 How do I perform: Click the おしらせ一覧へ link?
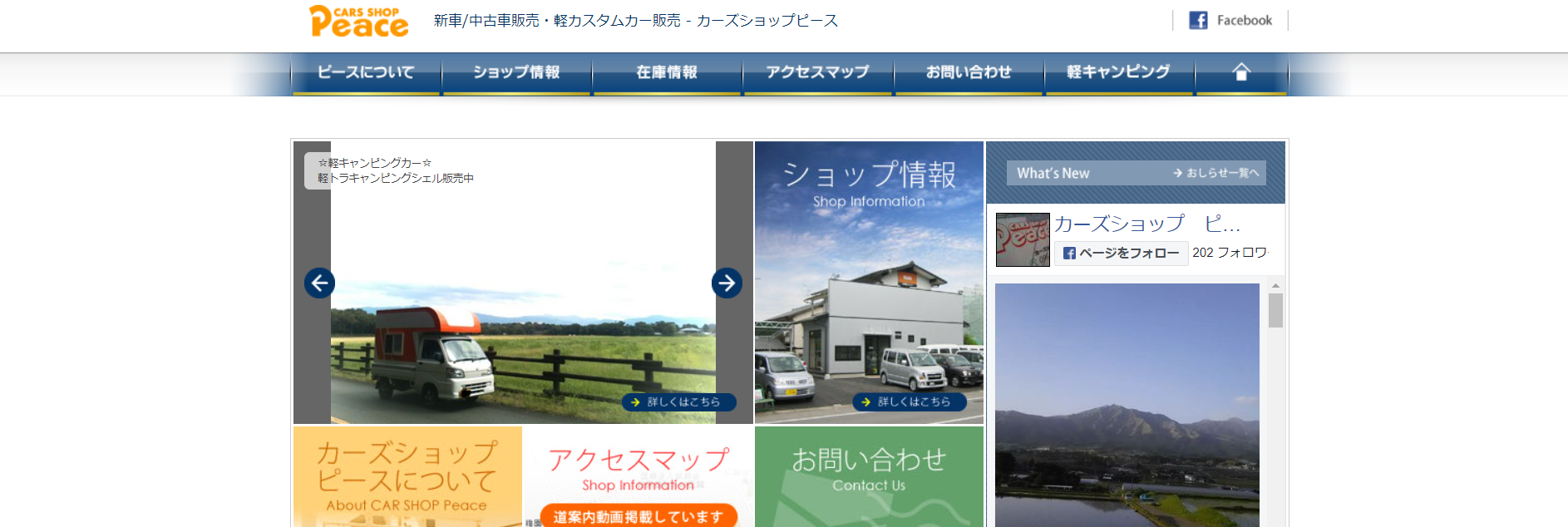click(x=1216, y=173)
